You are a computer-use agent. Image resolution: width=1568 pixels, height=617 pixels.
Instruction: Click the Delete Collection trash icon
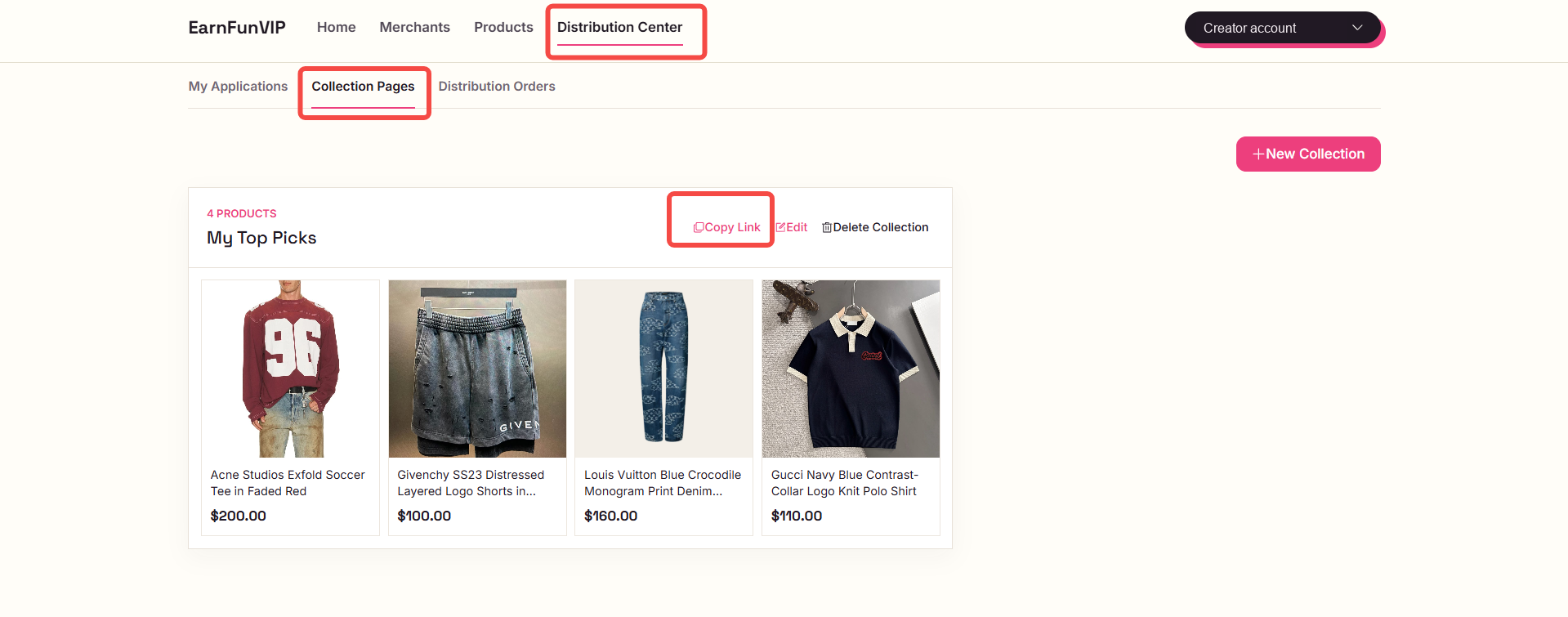[827, 227]
